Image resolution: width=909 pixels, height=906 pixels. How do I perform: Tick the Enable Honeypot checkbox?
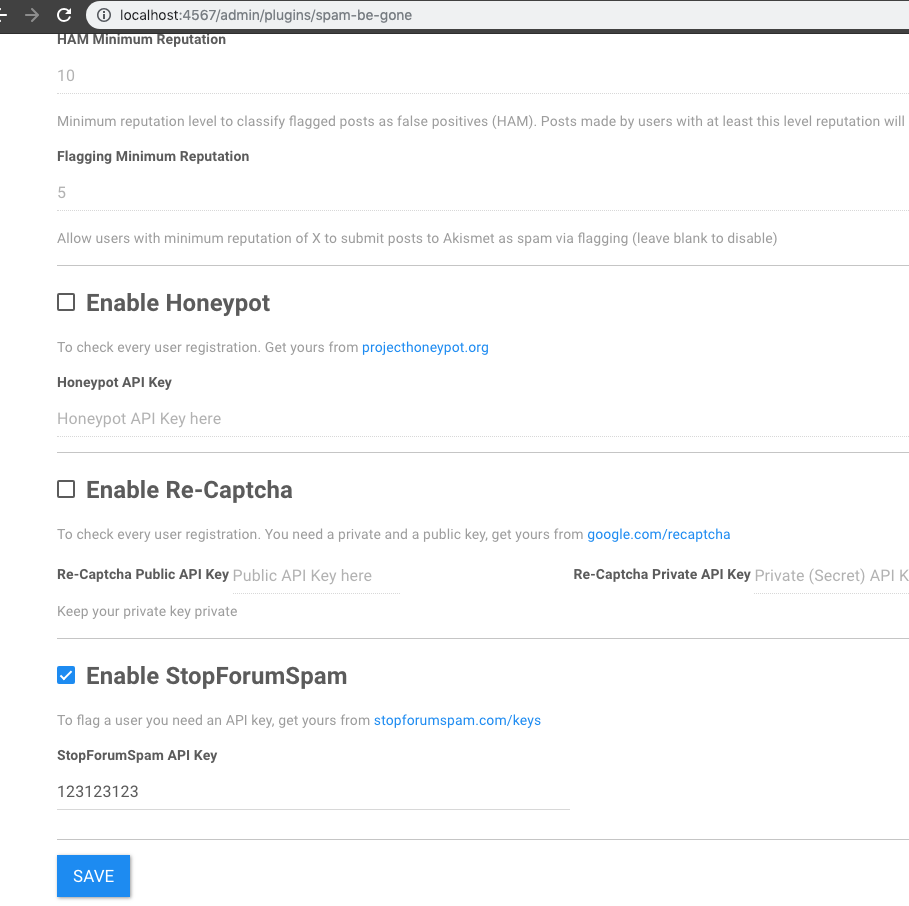[x=66, y=302]
